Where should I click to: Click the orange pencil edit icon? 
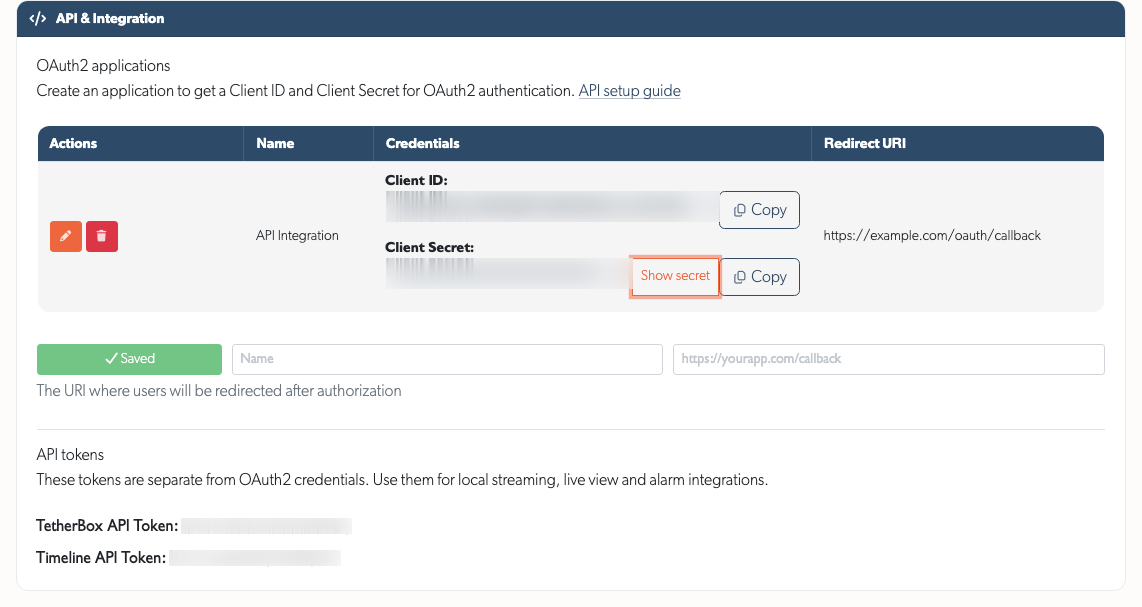[x=66, y=236]
